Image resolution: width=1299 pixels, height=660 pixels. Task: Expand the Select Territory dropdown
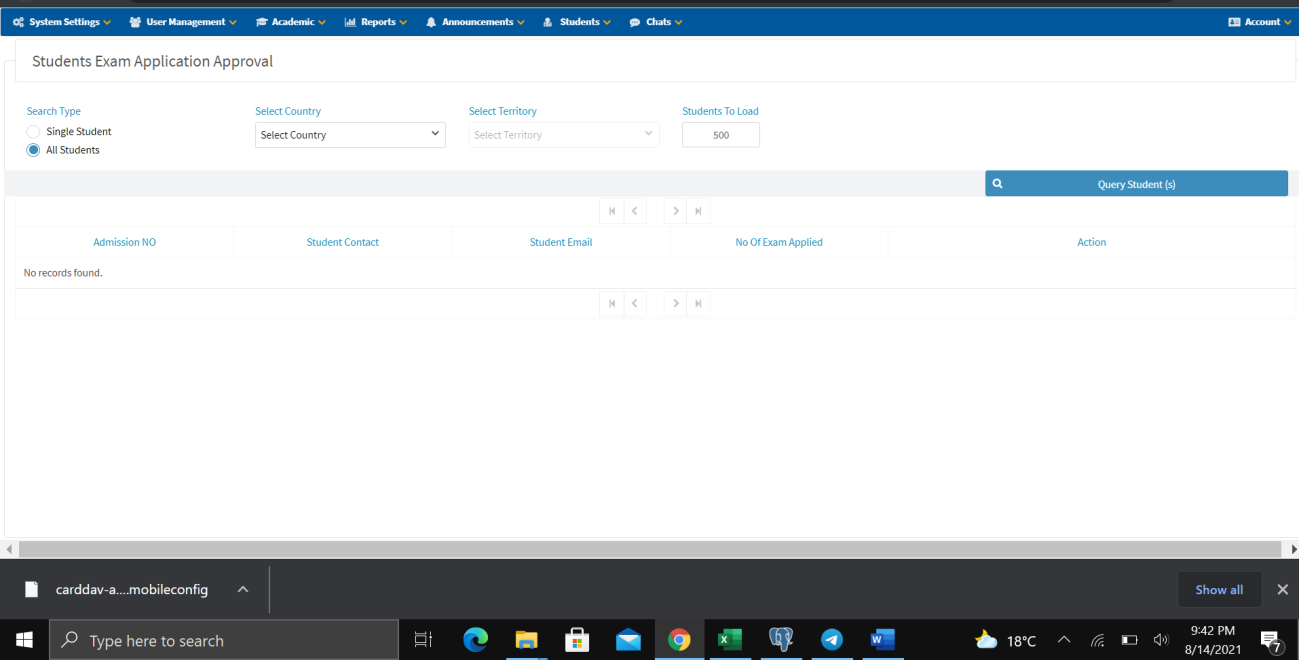[563, 135]
